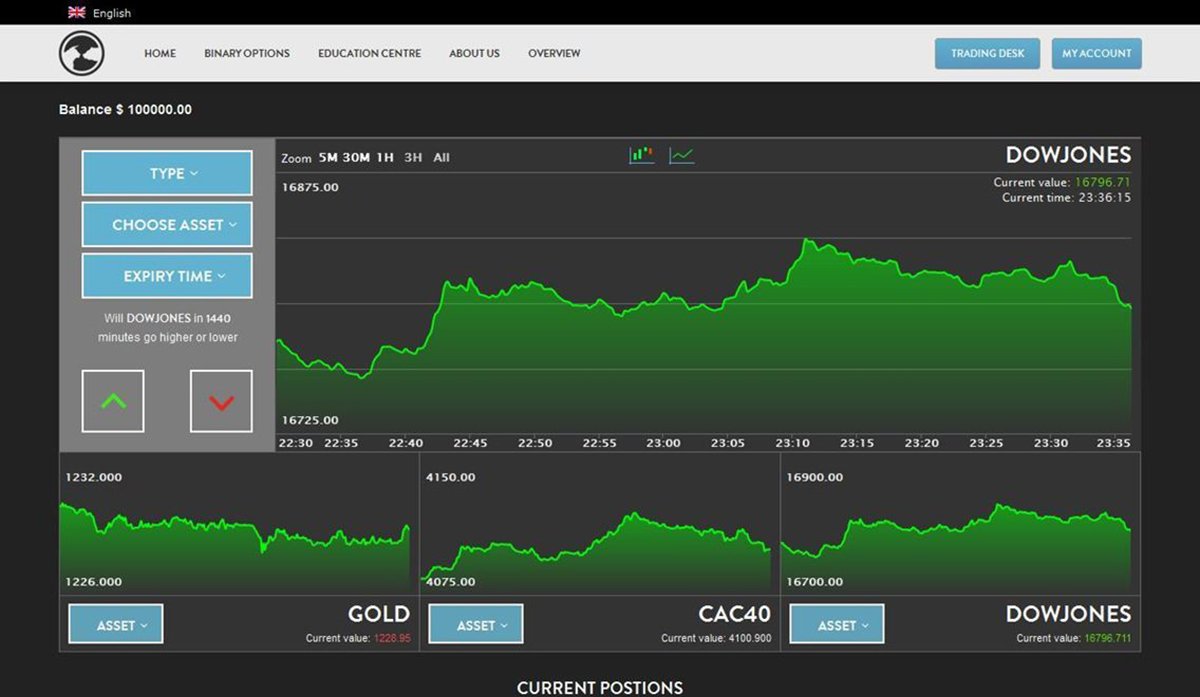This screenshot has width=1200, height=697.
Task: Click the globe logo icon
Action: click(x=82, y=53)
